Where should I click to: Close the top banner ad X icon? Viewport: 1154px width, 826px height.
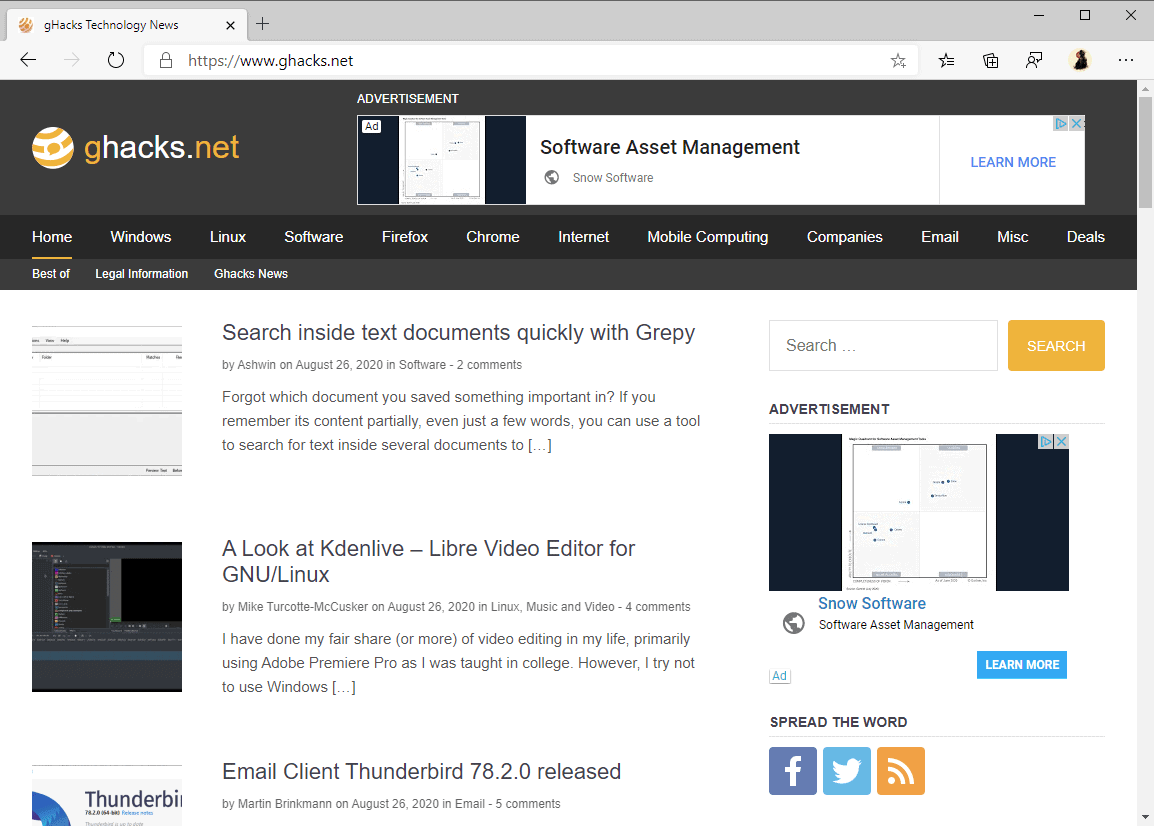[x=1077, y=123]
